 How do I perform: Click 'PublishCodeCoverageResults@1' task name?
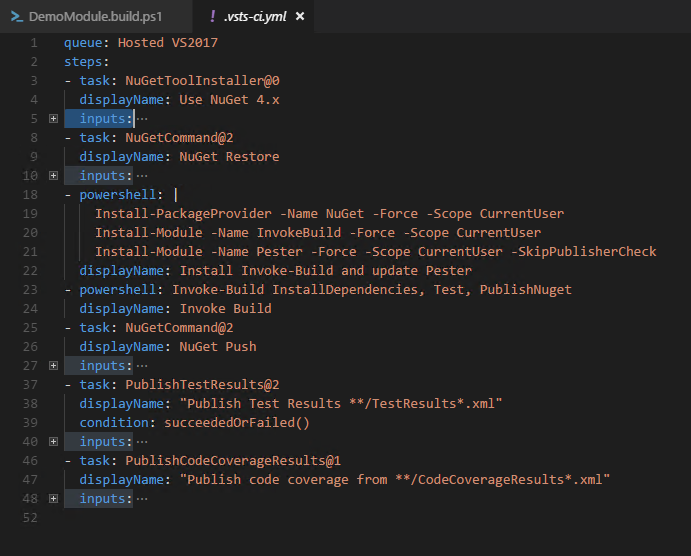click(233, 460)
